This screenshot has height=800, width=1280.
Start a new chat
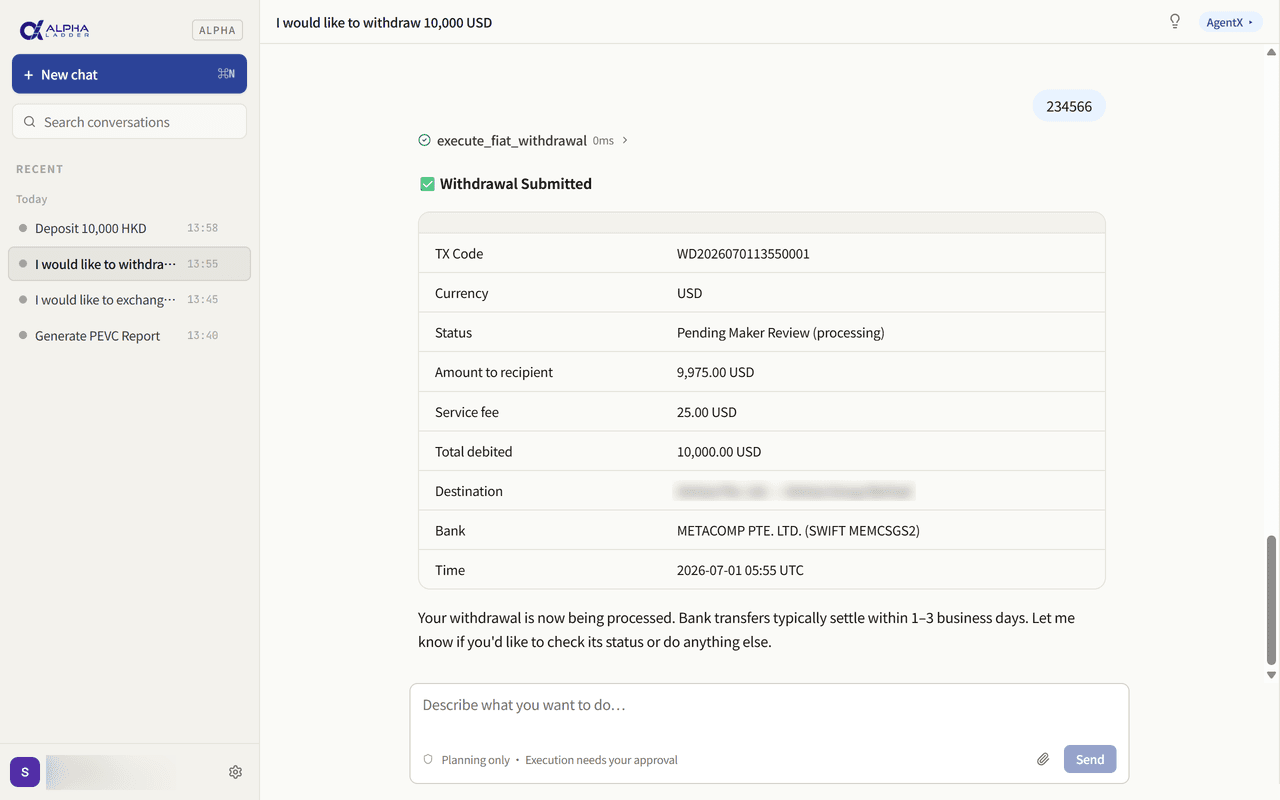[129, 74]
